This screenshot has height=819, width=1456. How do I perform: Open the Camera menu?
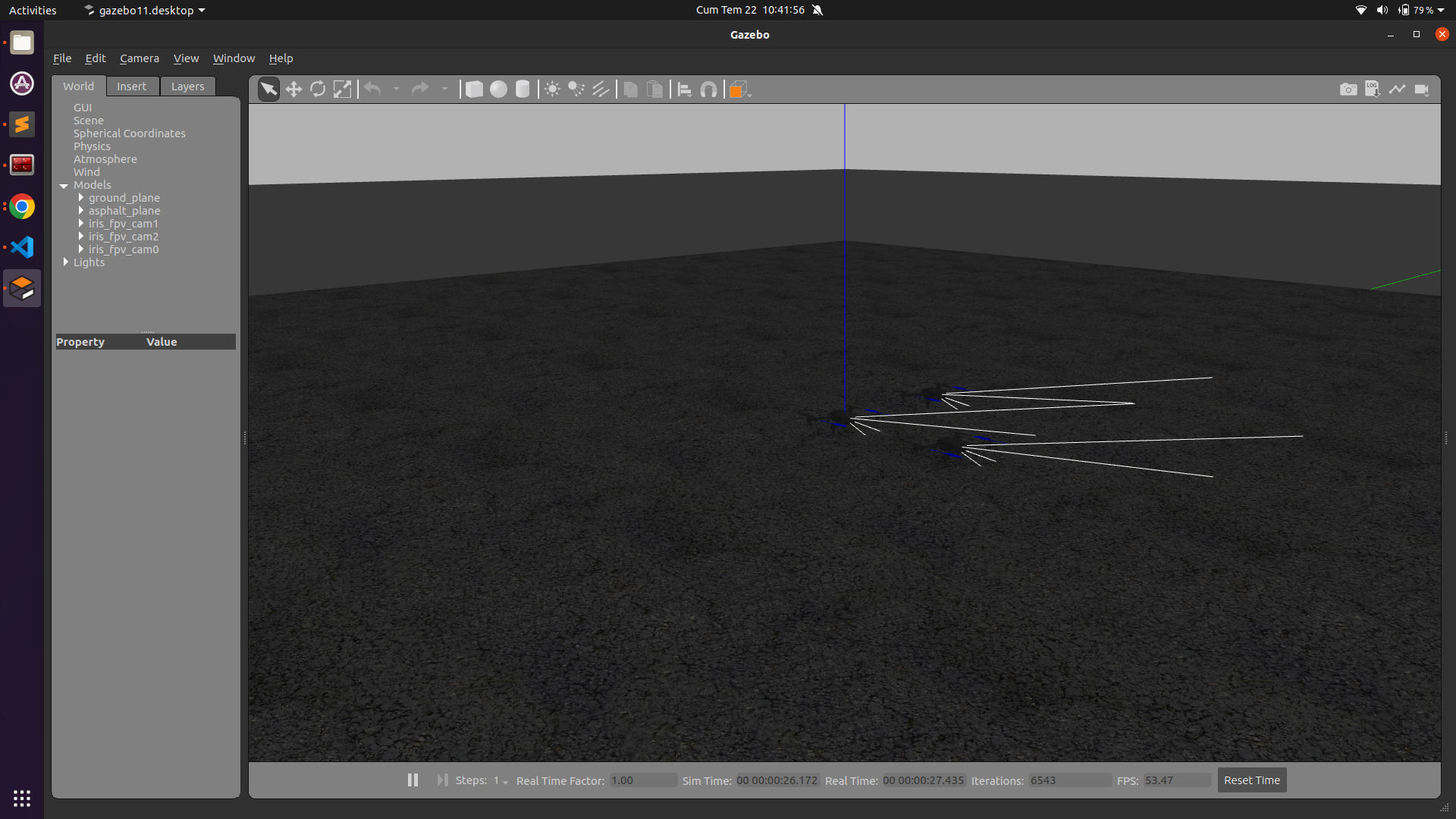(140, 58)
